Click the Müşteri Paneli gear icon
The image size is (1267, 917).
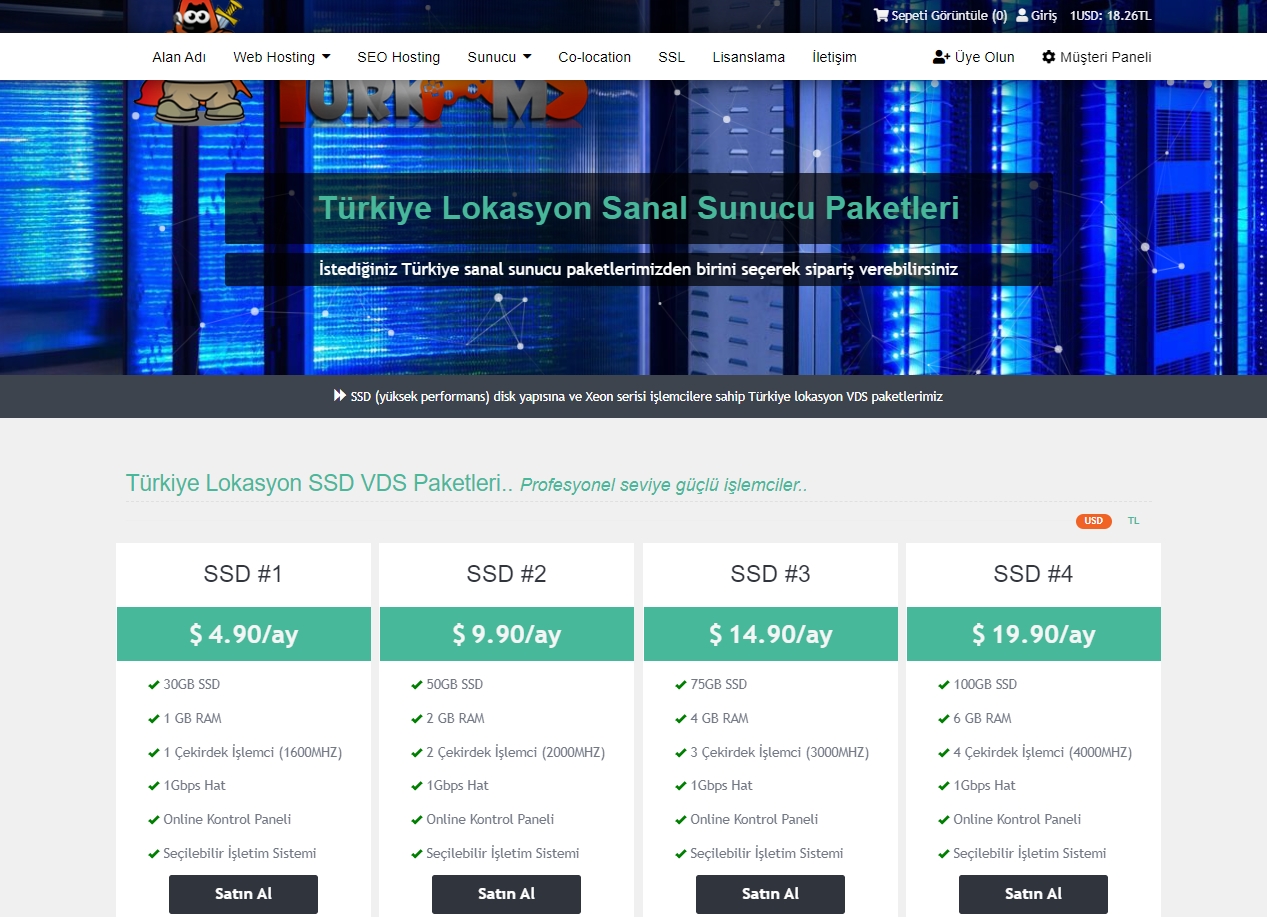pos(1048,57)
